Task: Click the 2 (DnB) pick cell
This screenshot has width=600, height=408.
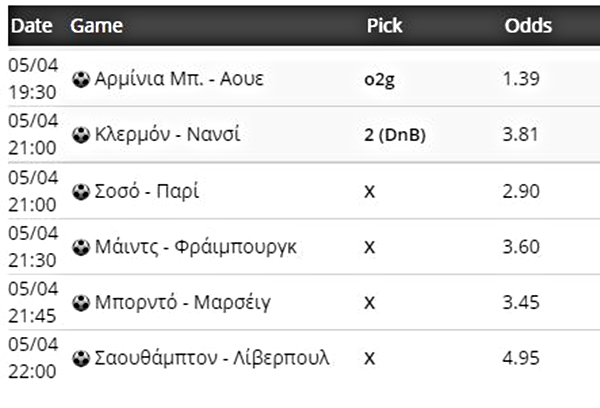Action: coord(395,135)
